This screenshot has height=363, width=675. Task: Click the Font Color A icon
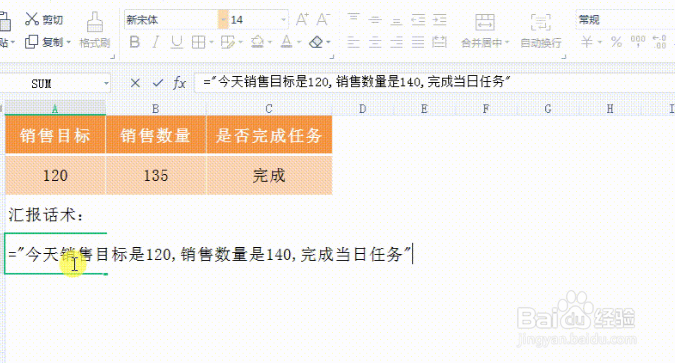(286, 42)
